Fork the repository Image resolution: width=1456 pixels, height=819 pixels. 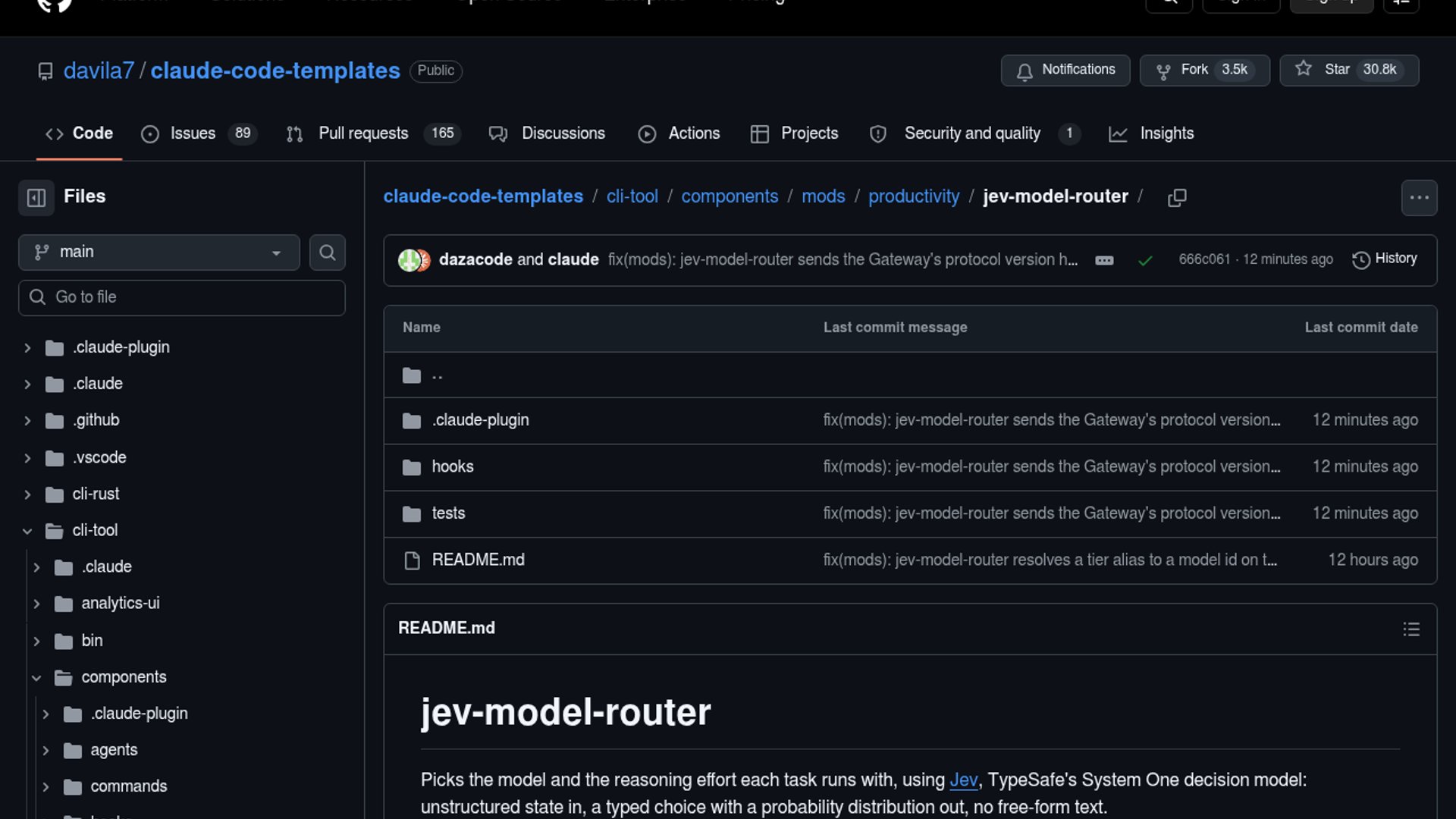coord(1204,70)
